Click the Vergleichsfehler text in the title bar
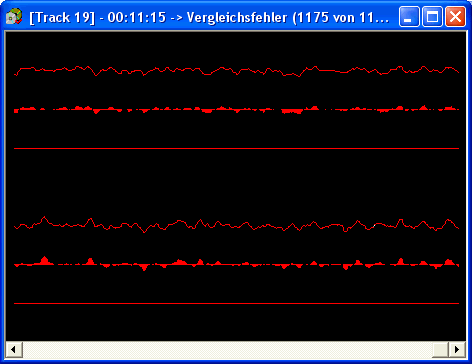 (237, 17)
